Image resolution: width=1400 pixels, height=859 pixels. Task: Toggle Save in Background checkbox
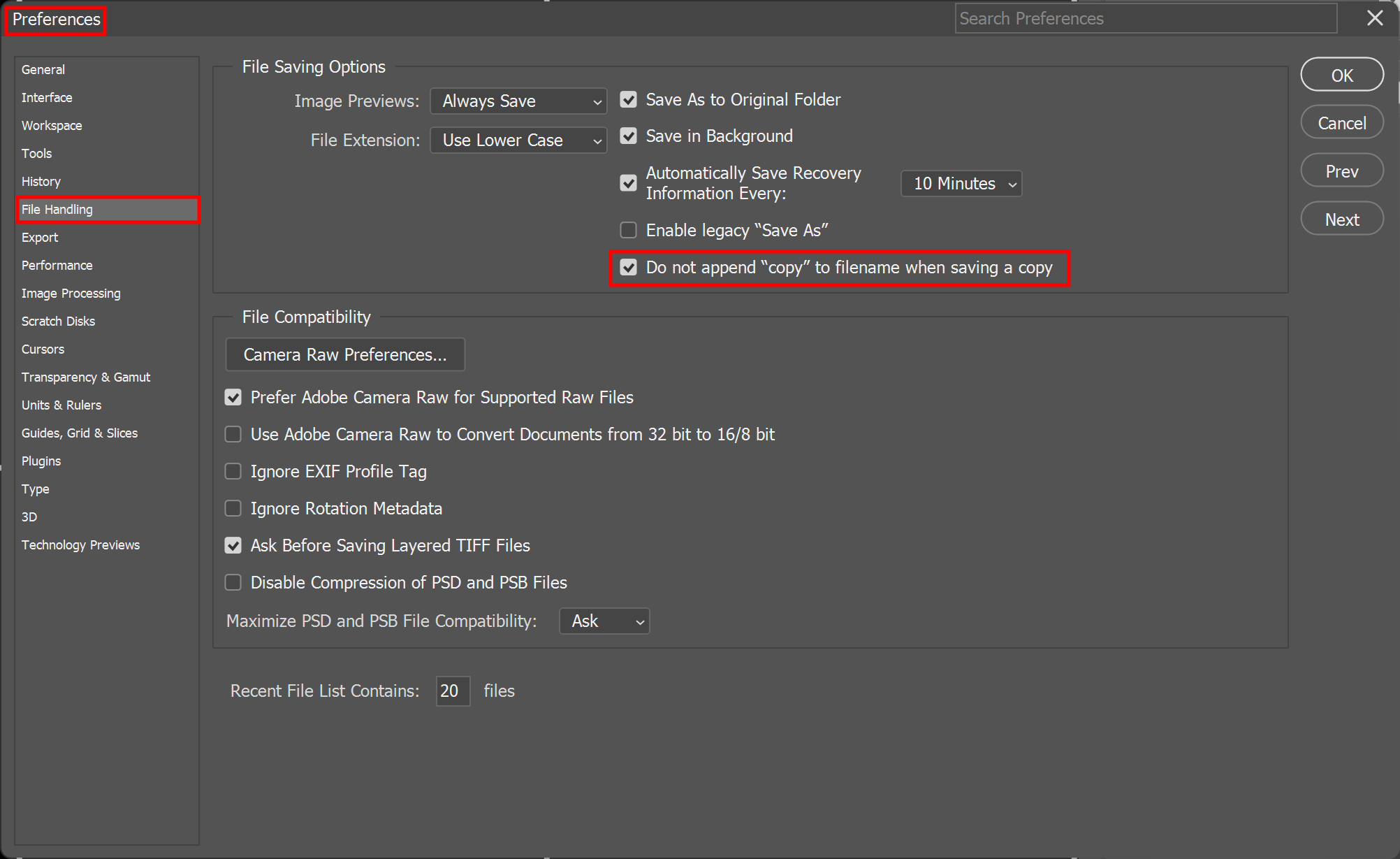628,136
